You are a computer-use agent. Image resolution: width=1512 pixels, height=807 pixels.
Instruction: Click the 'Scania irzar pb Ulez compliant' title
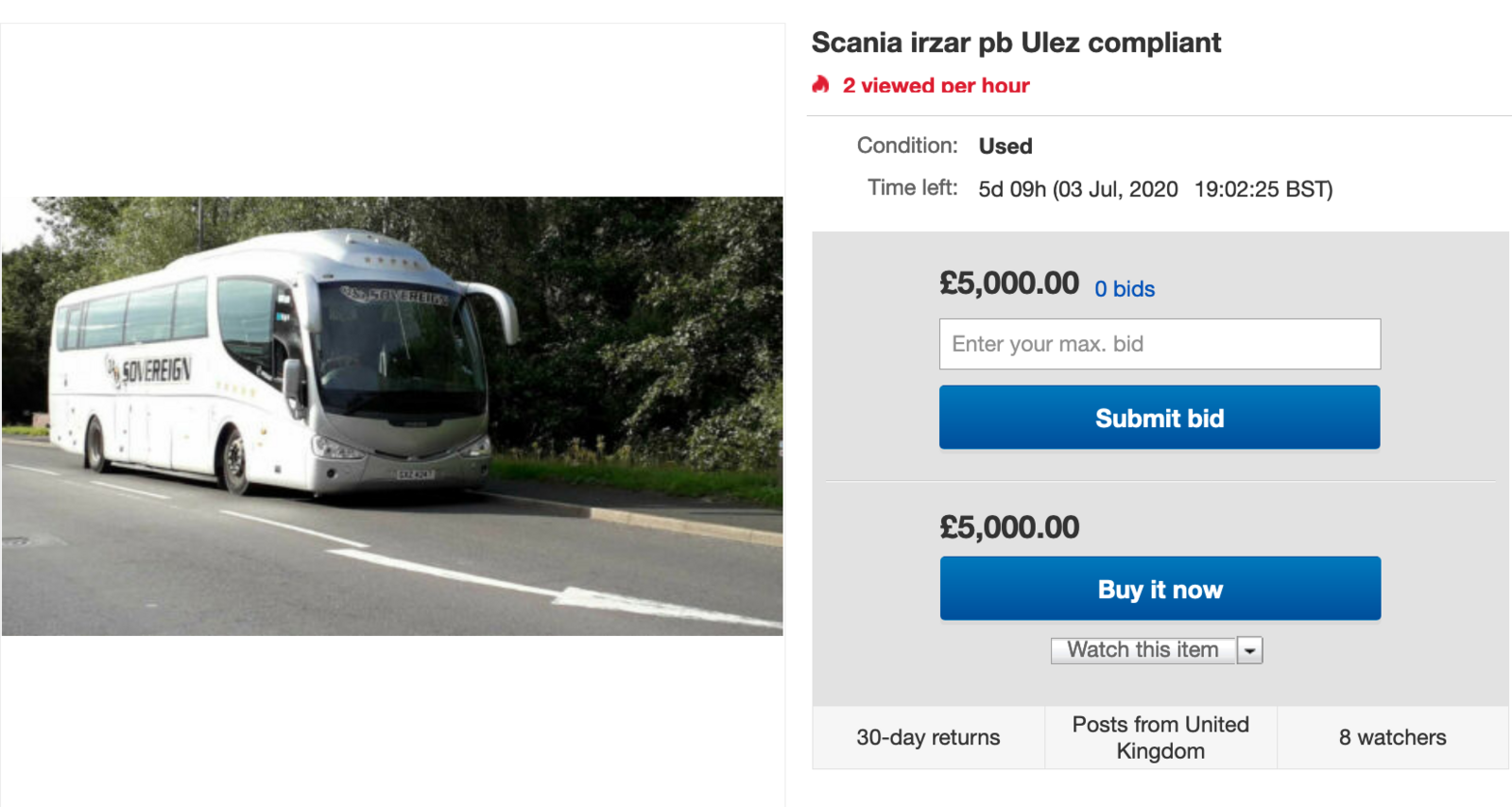click(1016, 43)
